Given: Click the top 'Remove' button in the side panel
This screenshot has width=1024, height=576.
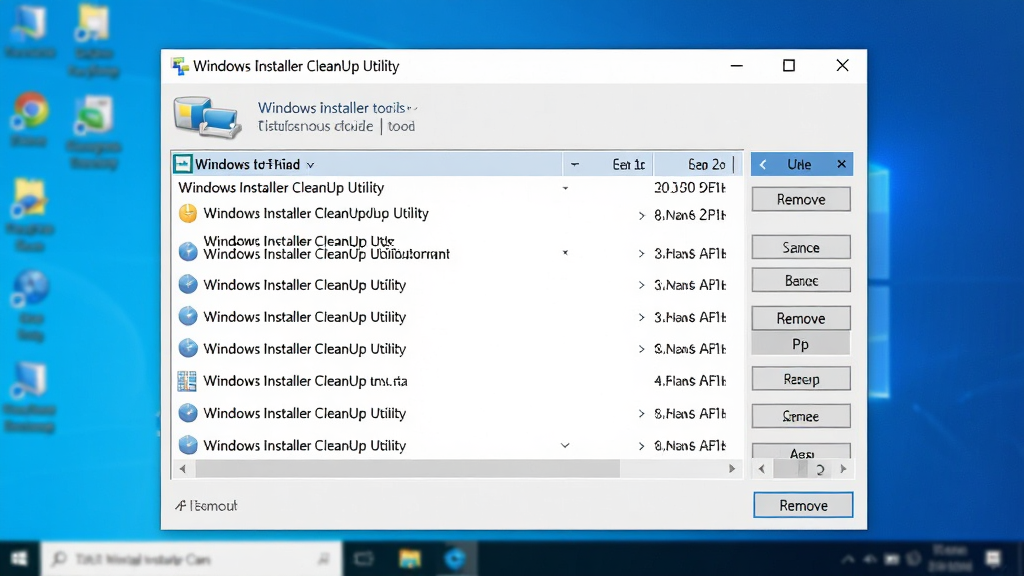Looking at the screenshot, I should coord(801,199).
